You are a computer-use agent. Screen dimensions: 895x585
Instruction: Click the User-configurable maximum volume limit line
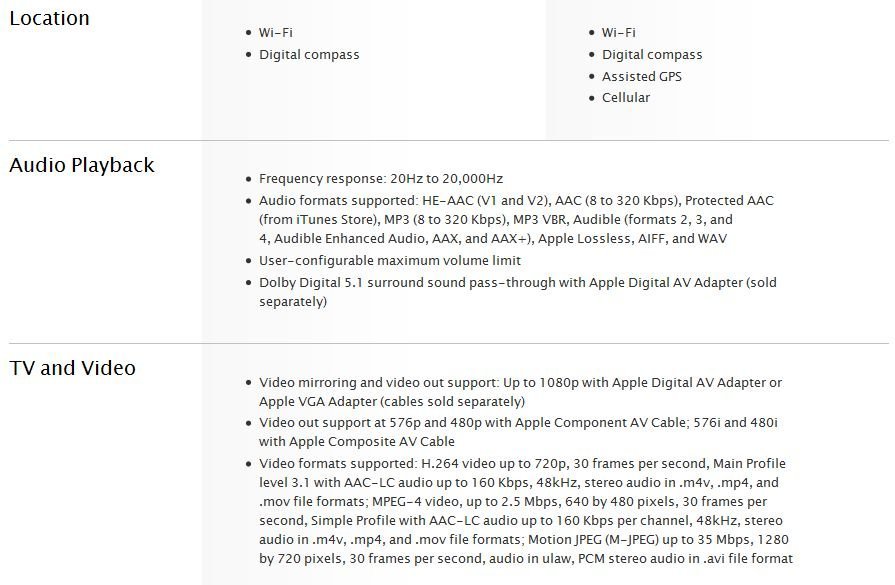coord(390,261)
